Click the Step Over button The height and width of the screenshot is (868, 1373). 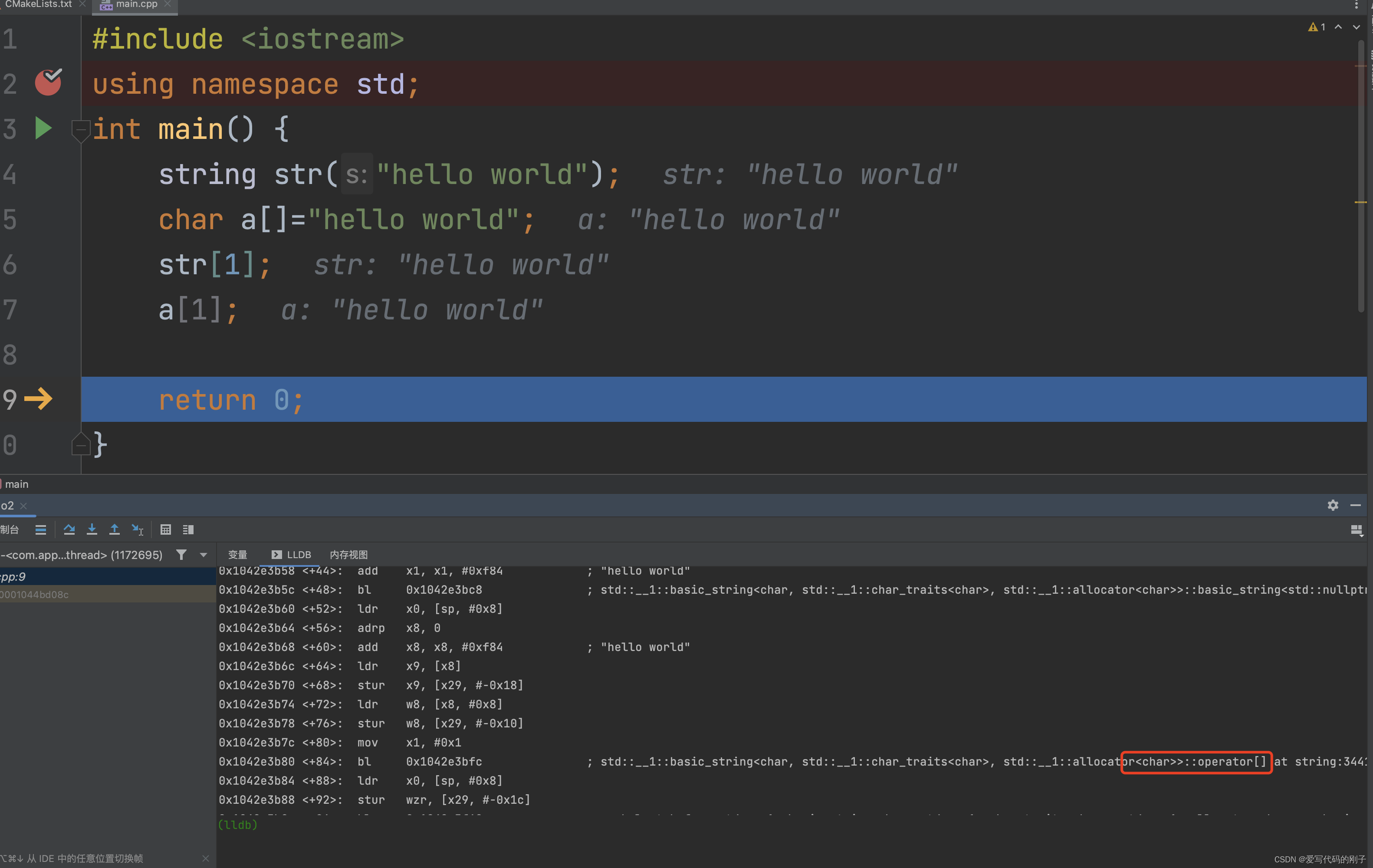click(x=69, y=530)
